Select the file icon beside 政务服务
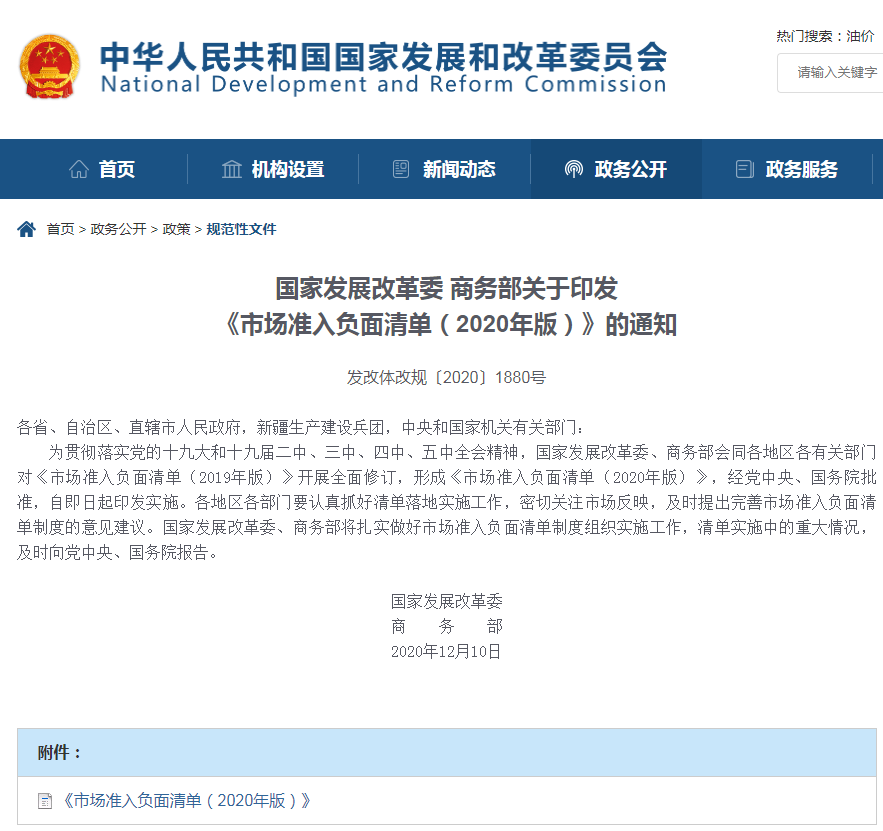This screenshot has height=831, width=883. (x=743, y=169)
